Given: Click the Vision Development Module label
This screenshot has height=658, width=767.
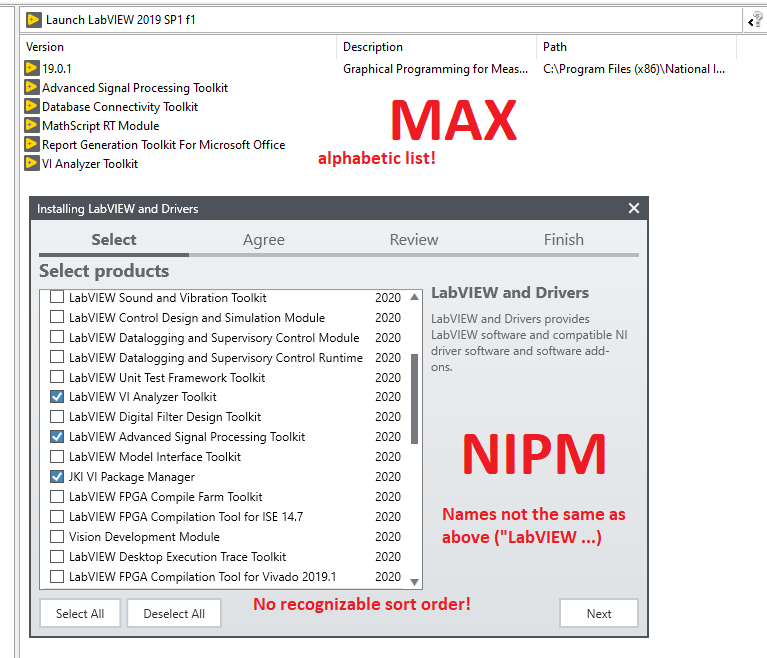Looking at the screenshot, I should point(144,537).
